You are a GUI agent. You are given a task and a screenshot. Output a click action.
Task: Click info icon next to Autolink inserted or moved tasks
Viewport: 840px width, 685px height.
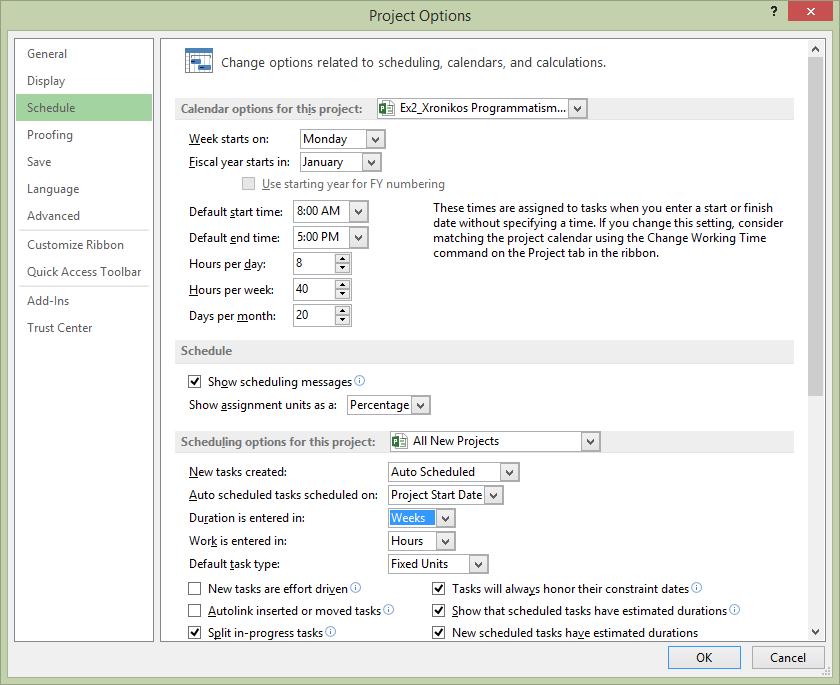coord(389,609)
